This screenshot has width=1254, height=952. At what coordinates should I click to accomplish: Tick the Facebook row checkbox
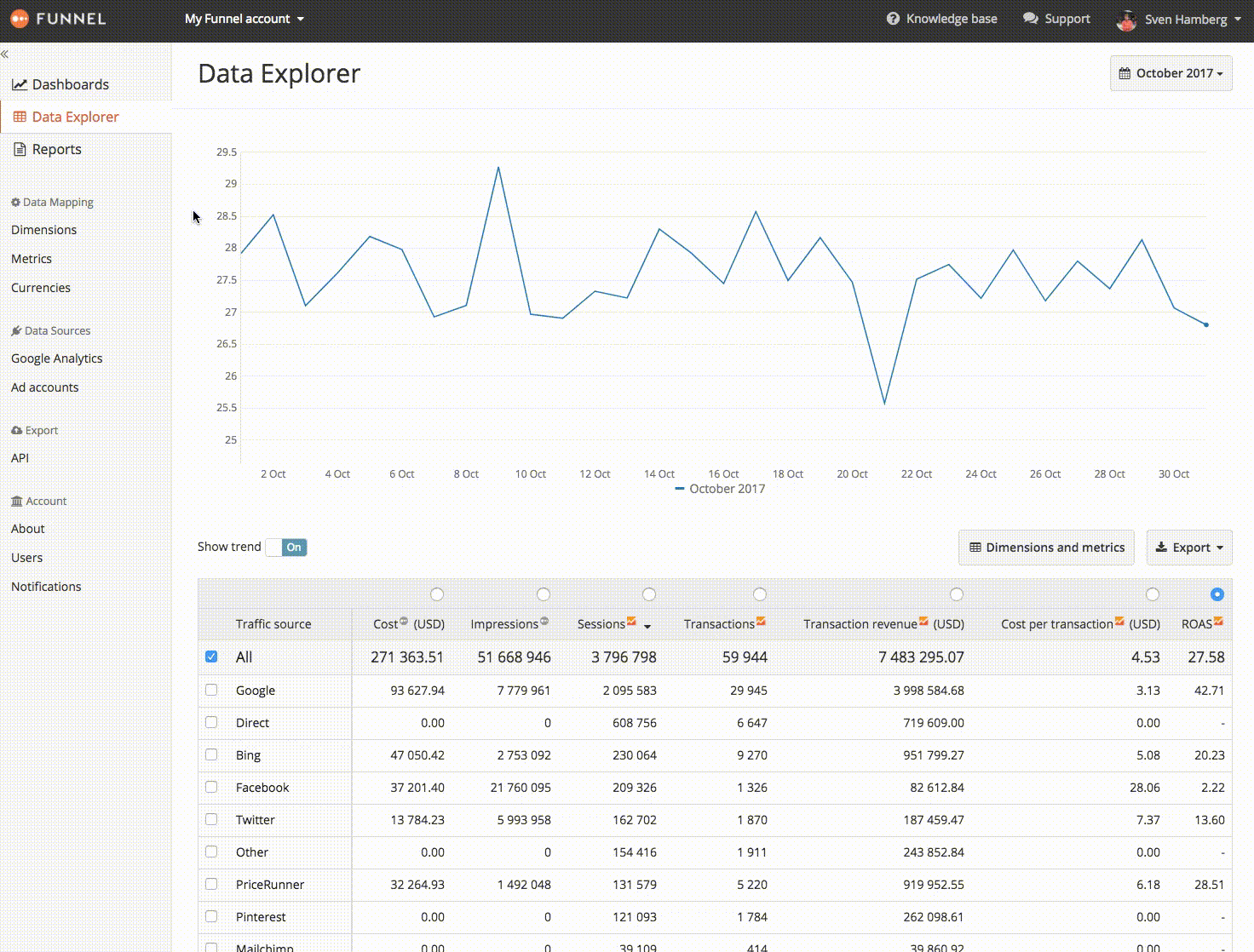211,787
